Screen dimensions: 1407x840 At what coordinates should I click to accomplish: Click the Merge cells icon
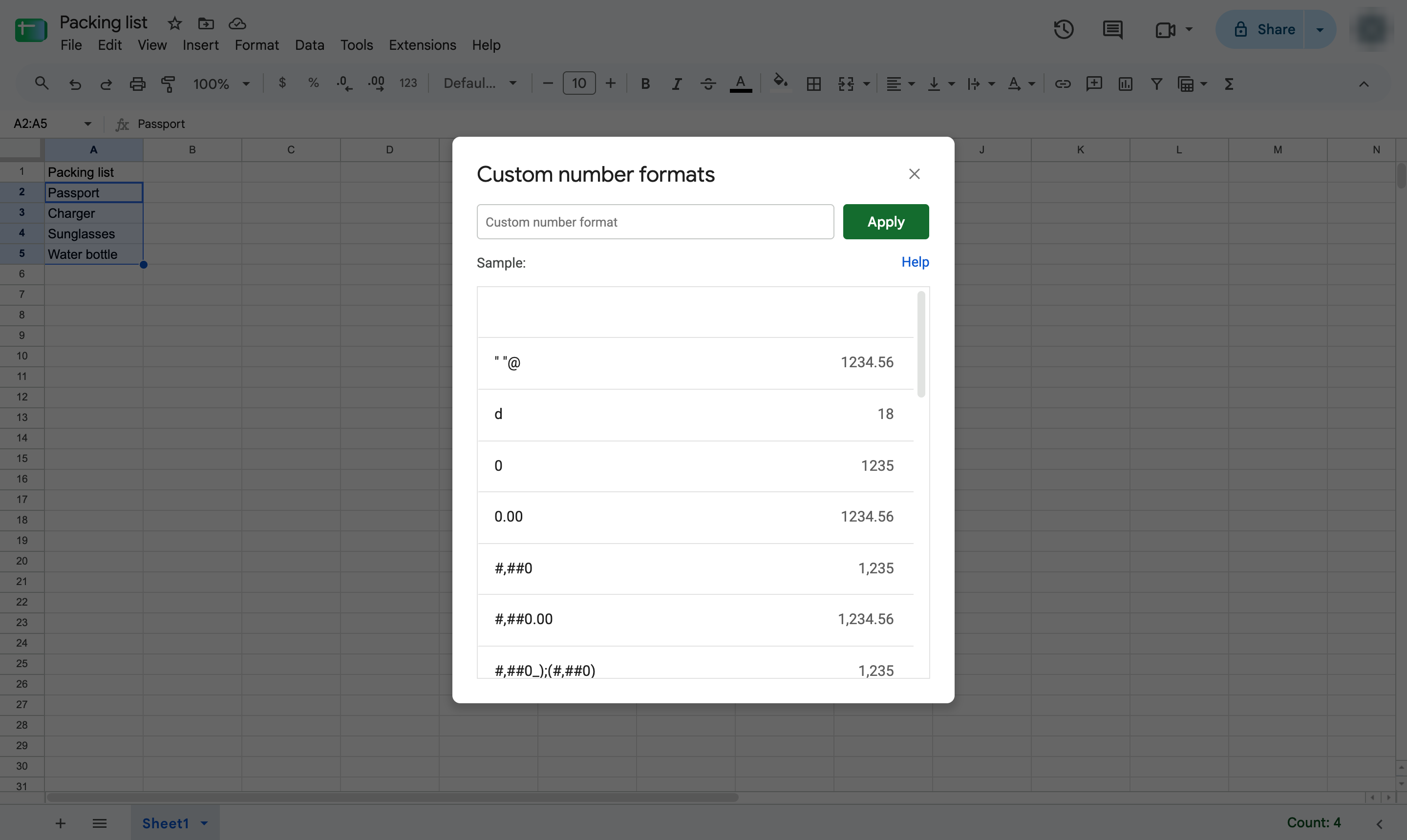point(846,84)
